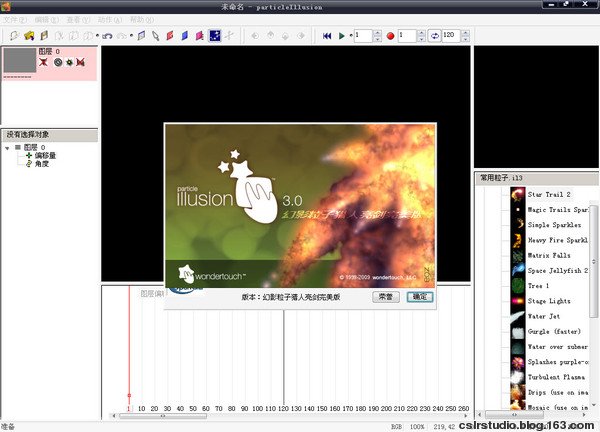This screenshot has width=600, height=432.
Task: Select the Tree 1 emitter
Action: (538, 286)
